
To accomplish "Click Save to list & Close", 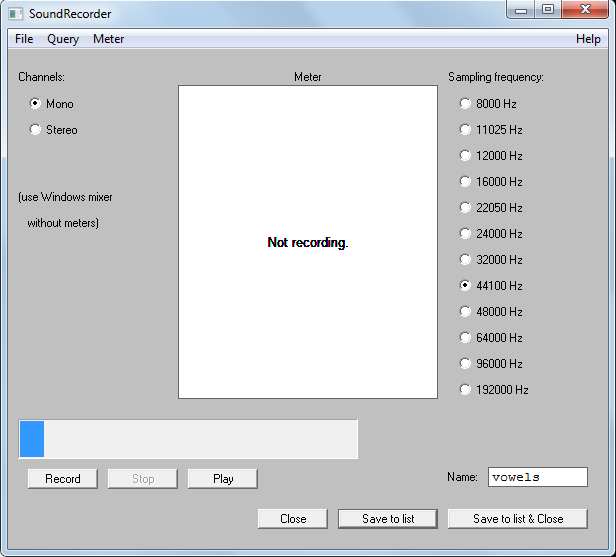I will pyautogui.click(x=518, y=519).
